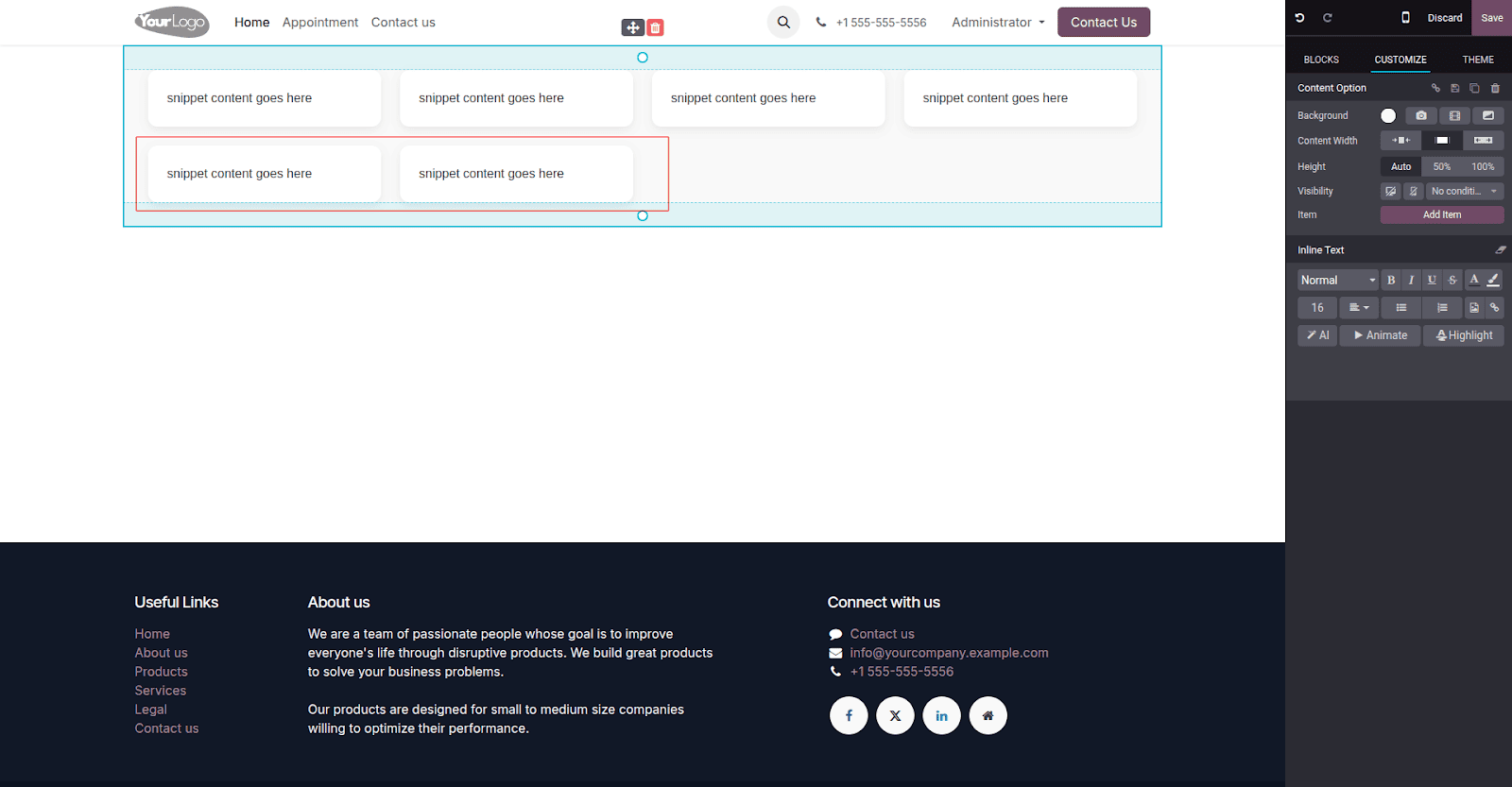Click the white Background color circle

click(1388, 115)
